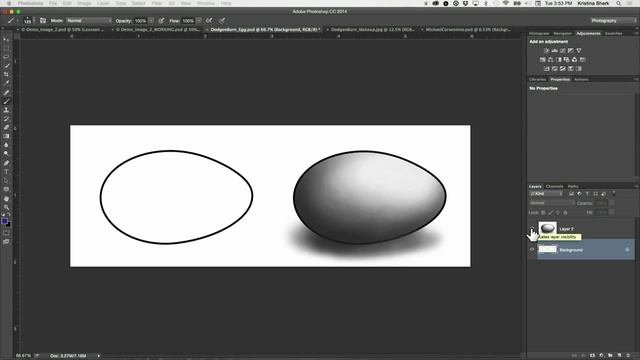Open the Photography workspace switcher dropdown
640x360 pixels.
(x=612, y=20)
